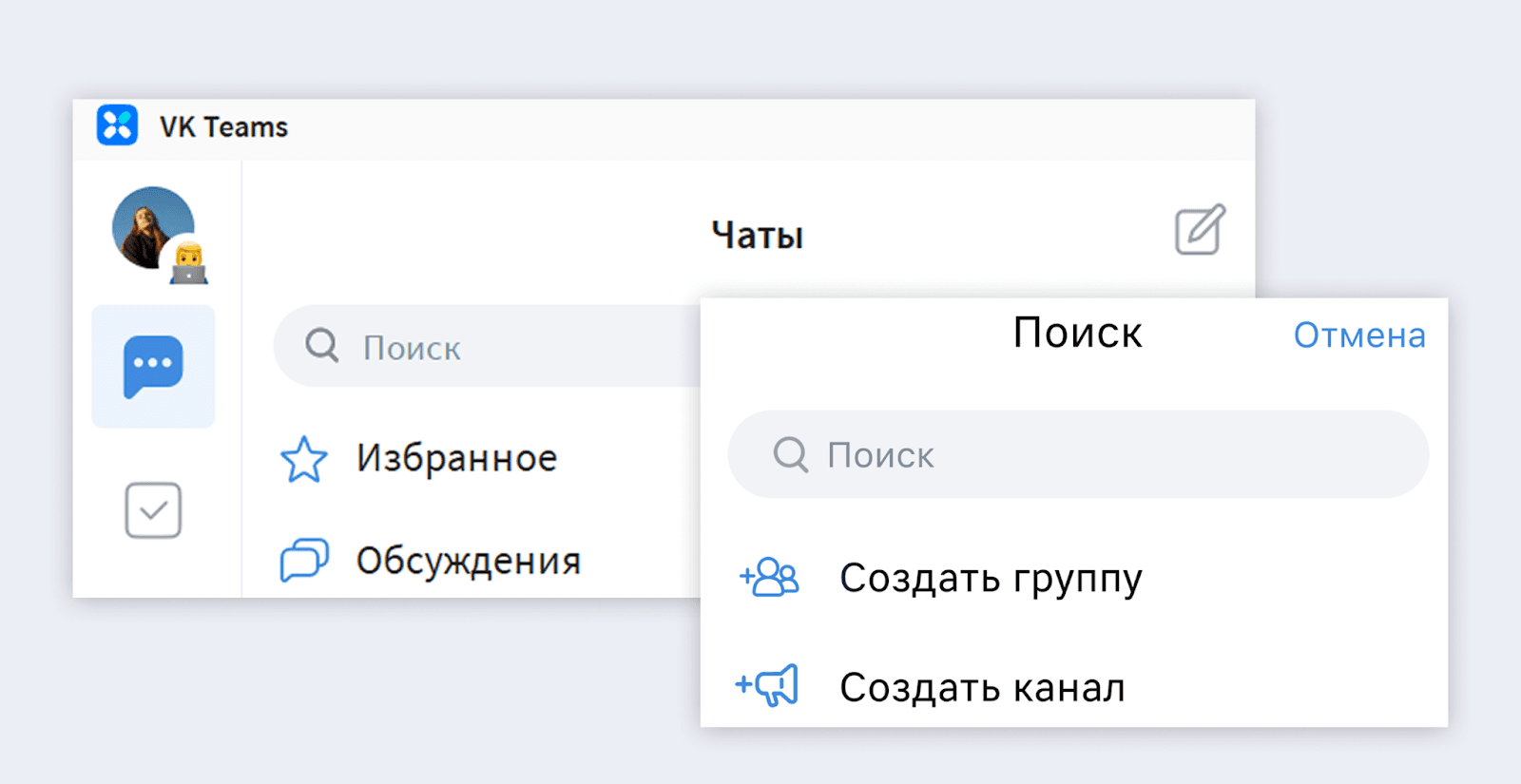Screen dimensions: 1521x784
Task: Open the Tasks checkmark tab in sidebar
Action: coord(153,510)
